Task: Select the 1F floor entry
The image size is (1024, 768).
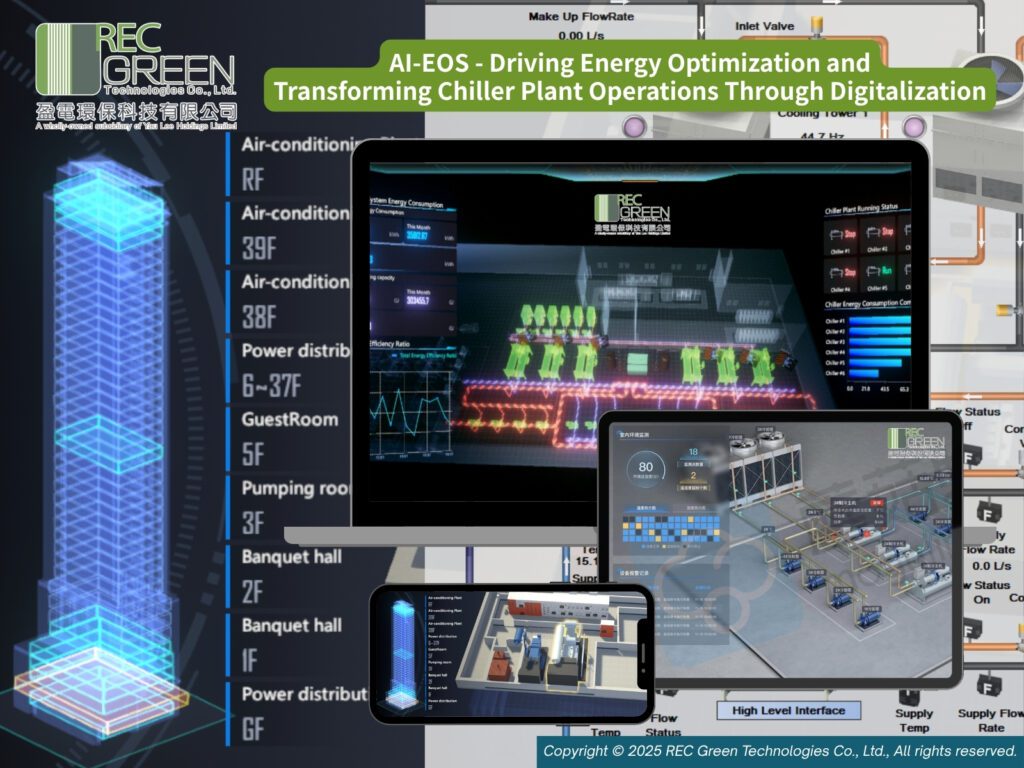Action: point(250,661)
